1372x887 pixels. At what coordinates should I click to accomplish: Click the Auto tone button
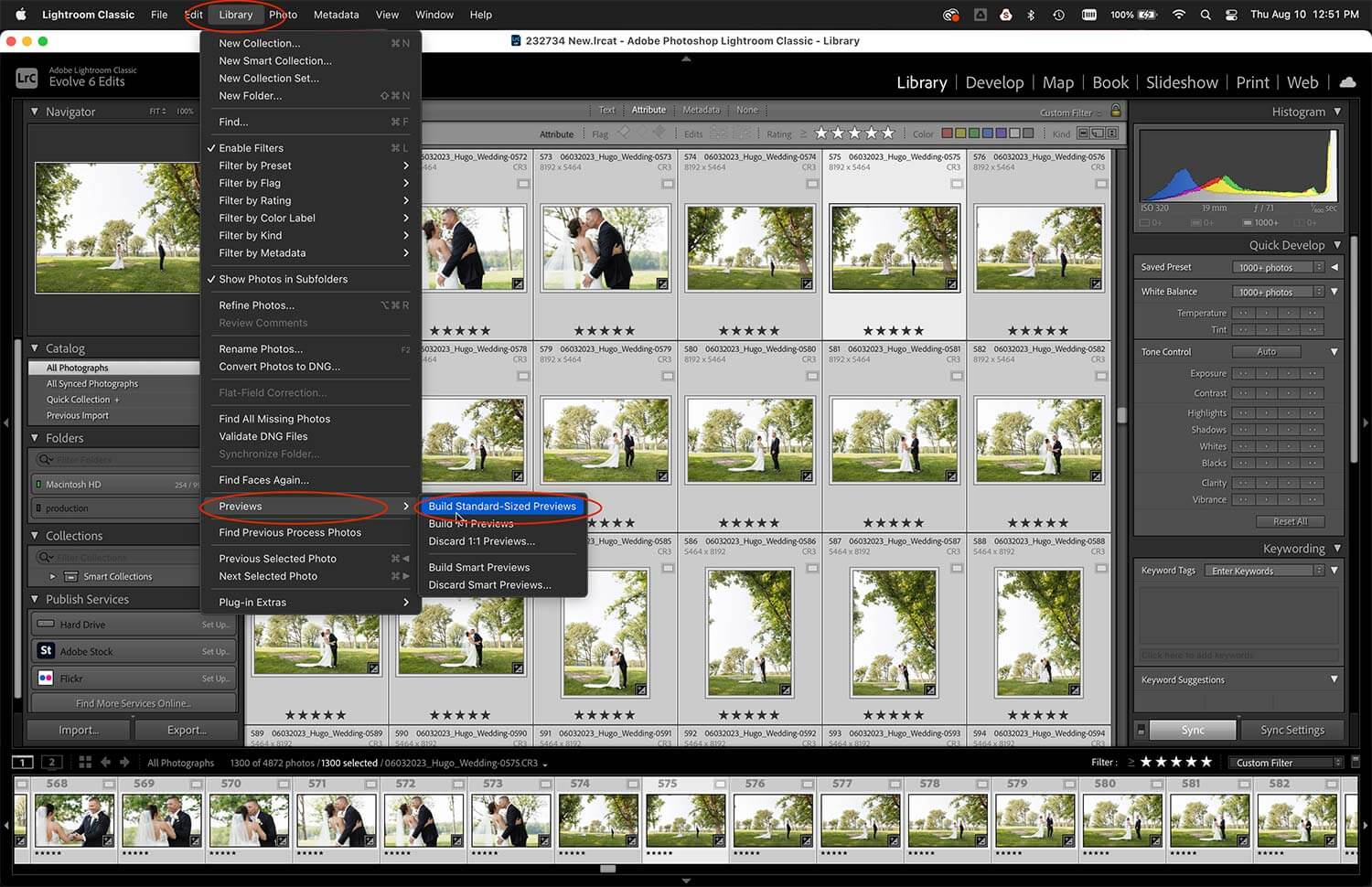tap(1267, 352)
